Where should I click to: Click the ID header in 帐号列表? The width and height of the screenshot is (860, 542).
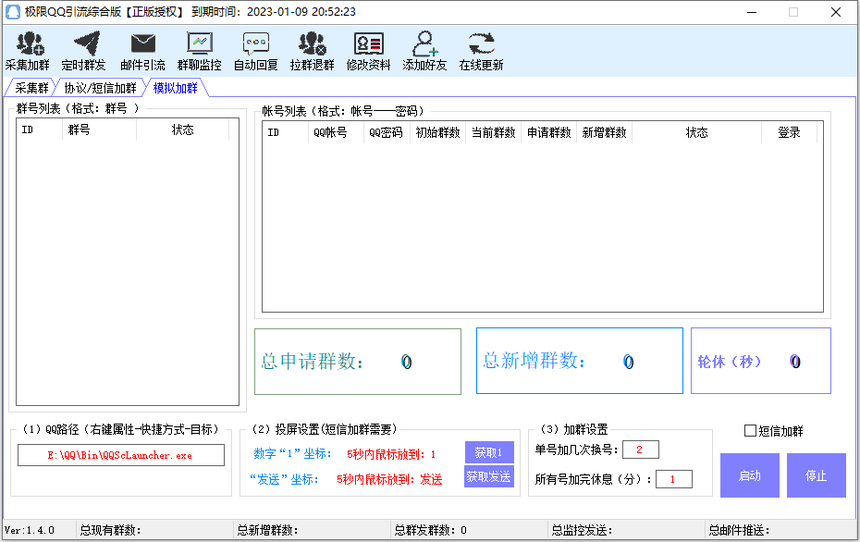(285, 132)
